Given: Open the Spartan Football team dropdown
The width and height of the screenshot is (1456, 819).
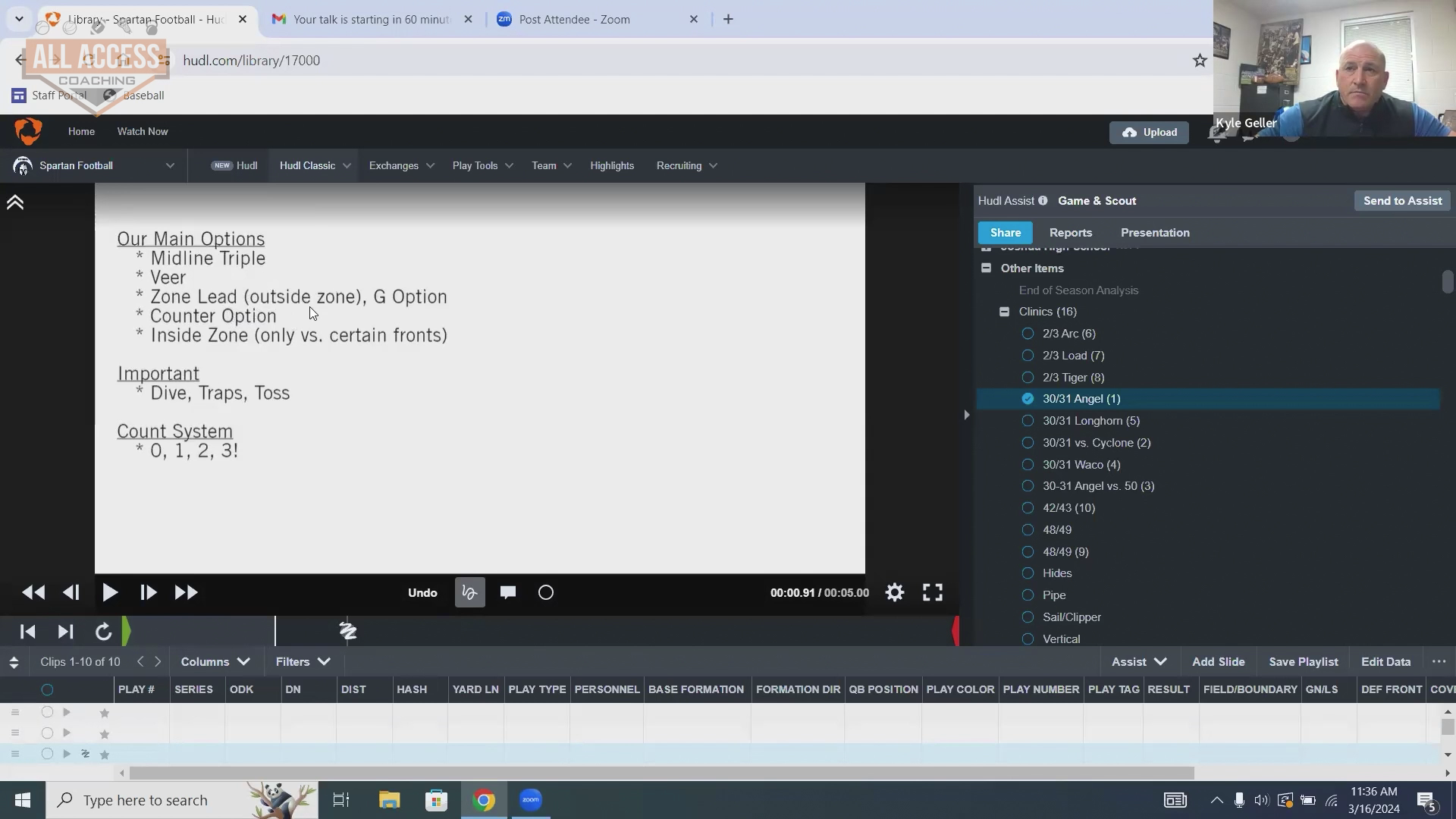Looking at the screenshot, I should pos(94,166).
